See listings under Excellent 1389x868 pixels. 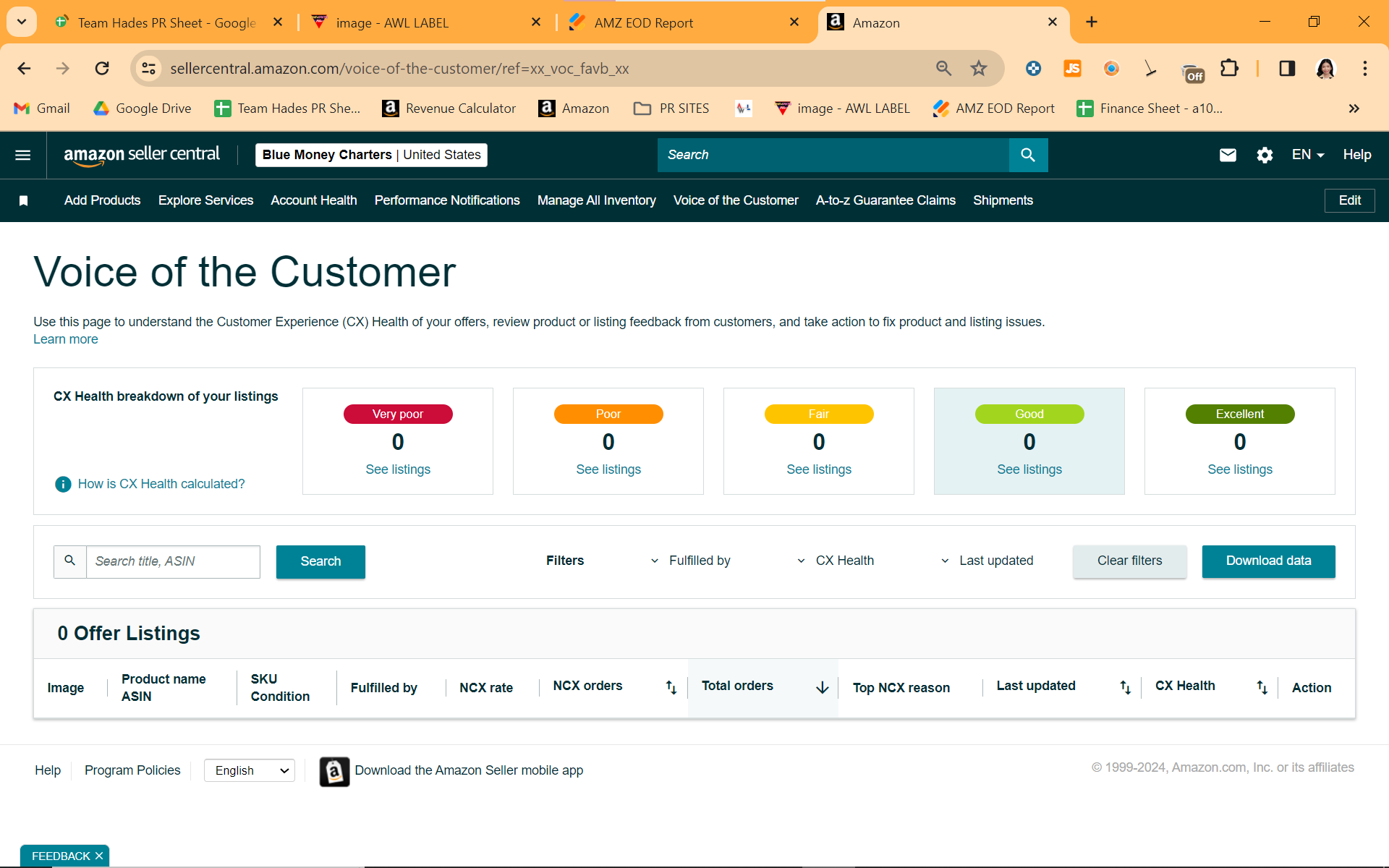pos(1240,469)
